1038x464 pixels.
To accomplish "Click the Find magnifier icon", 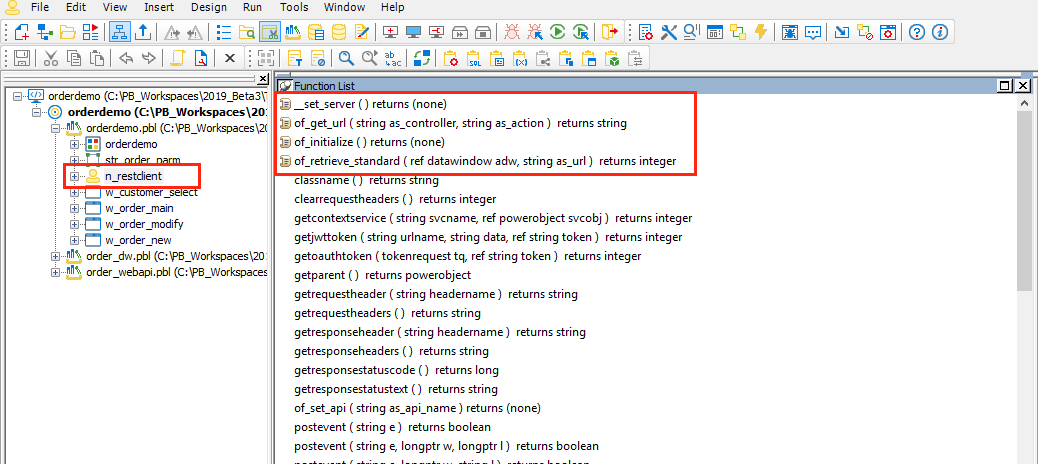I will point(346,58).
